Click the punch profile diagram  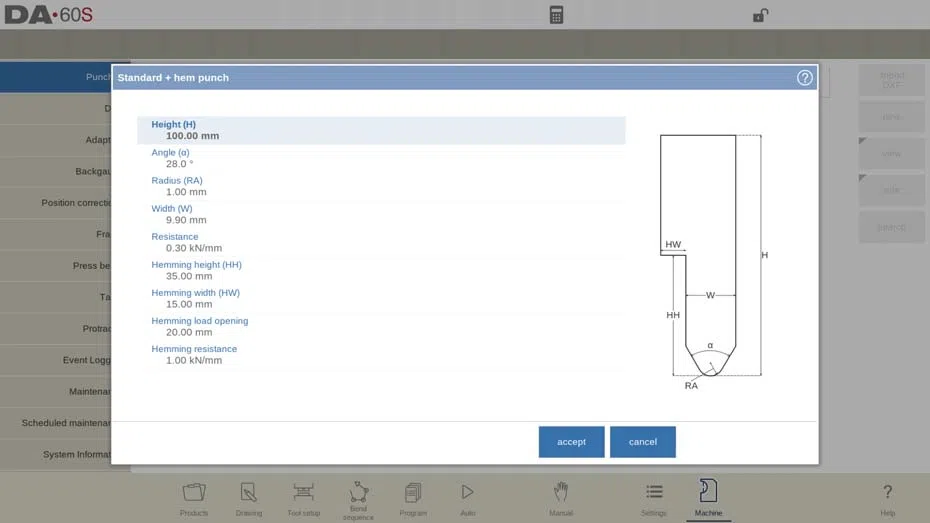tap(712, 261)
